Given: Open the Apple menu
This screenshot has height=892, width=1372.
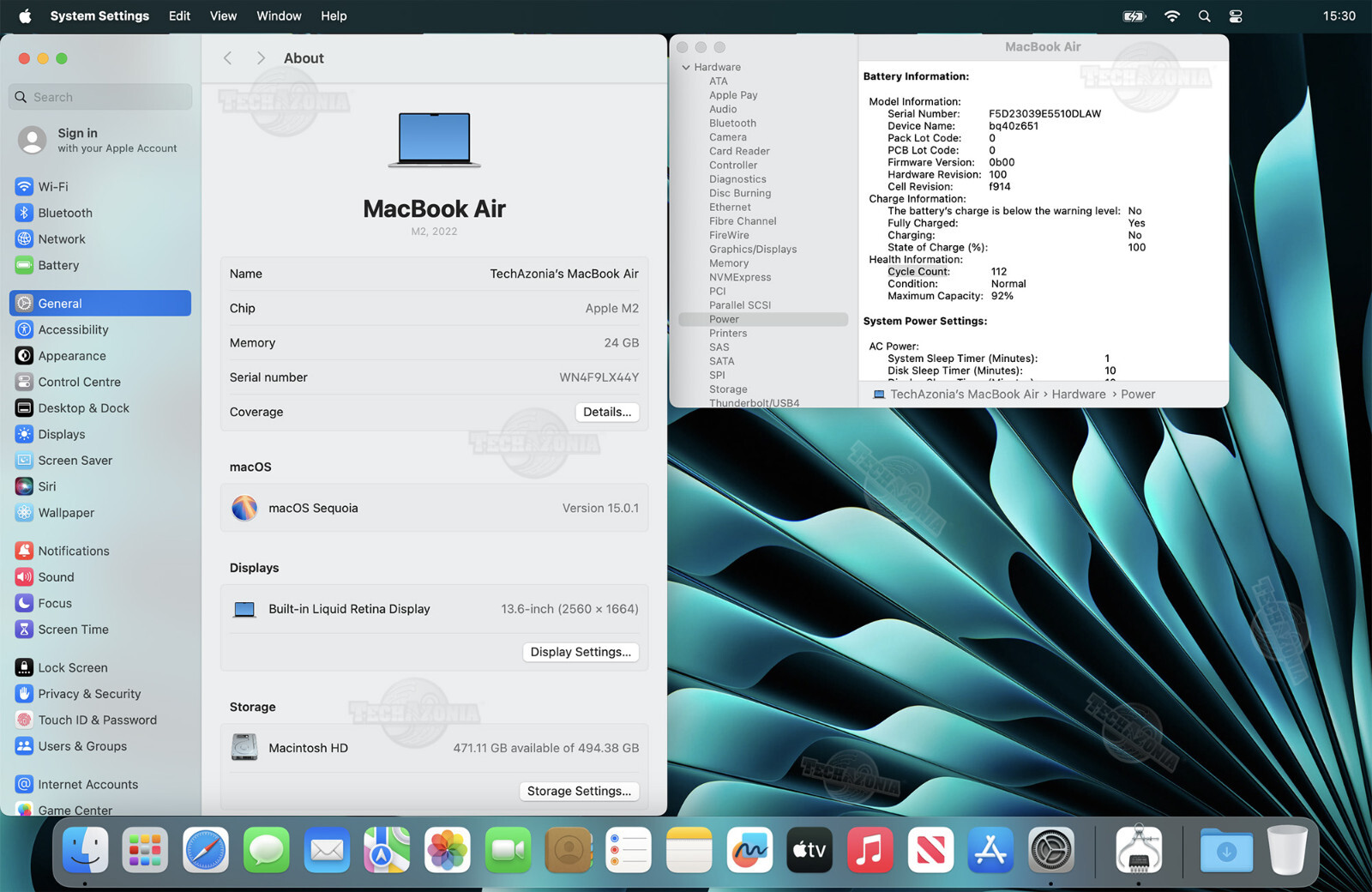Looking at the screenshot, I should coord(25,15).
